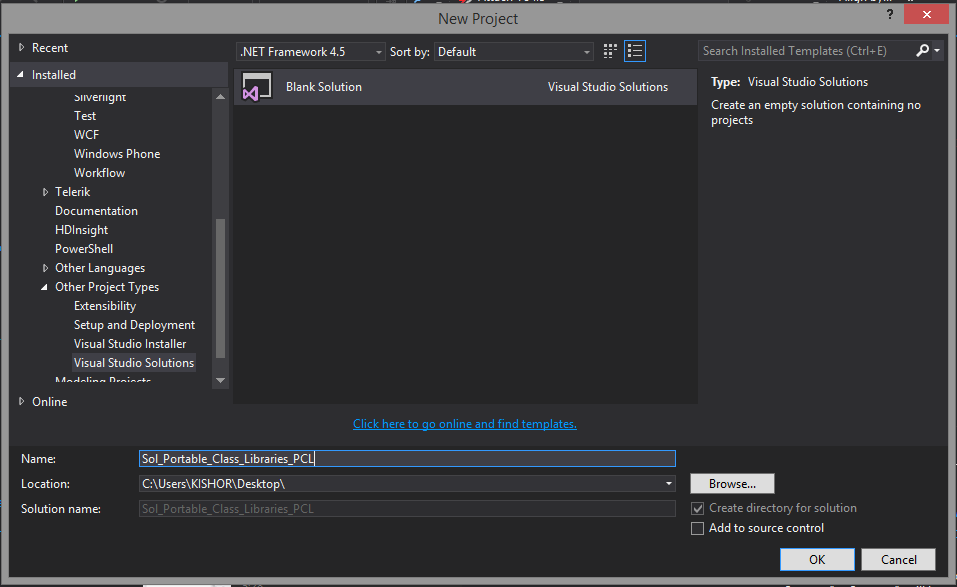This screenshot has height=587, width=957.
Task: Expand the Telerik node
Action: click(x=45, y=192)
